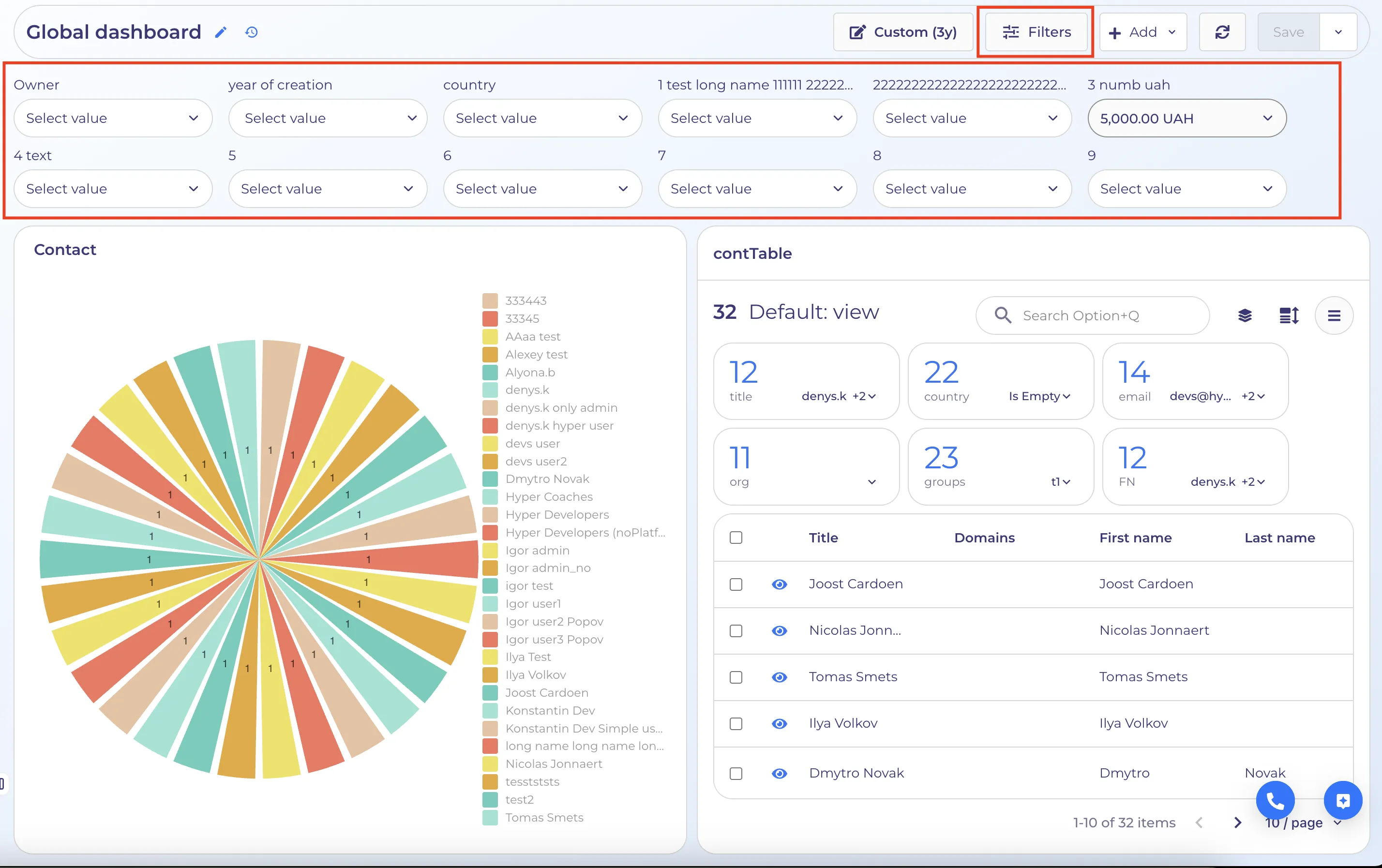This screenshot has width=1382, height=868.
Task: Expand the Save button arrow menu
Action: (x=1338, y=32)
